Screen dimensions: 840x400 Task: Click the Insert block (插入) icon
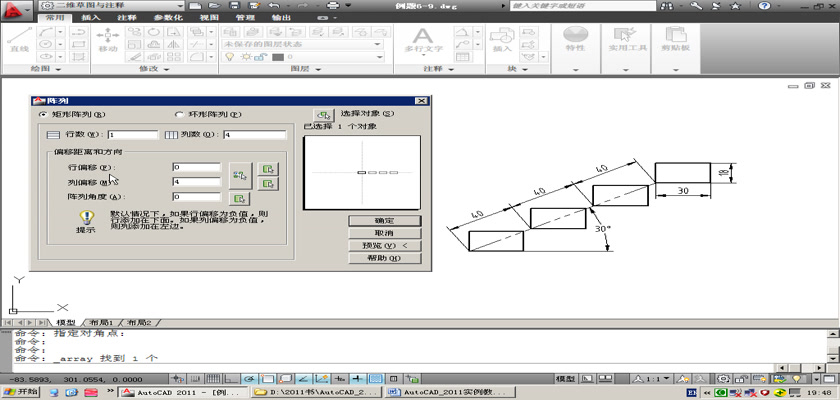coord(502,41)
